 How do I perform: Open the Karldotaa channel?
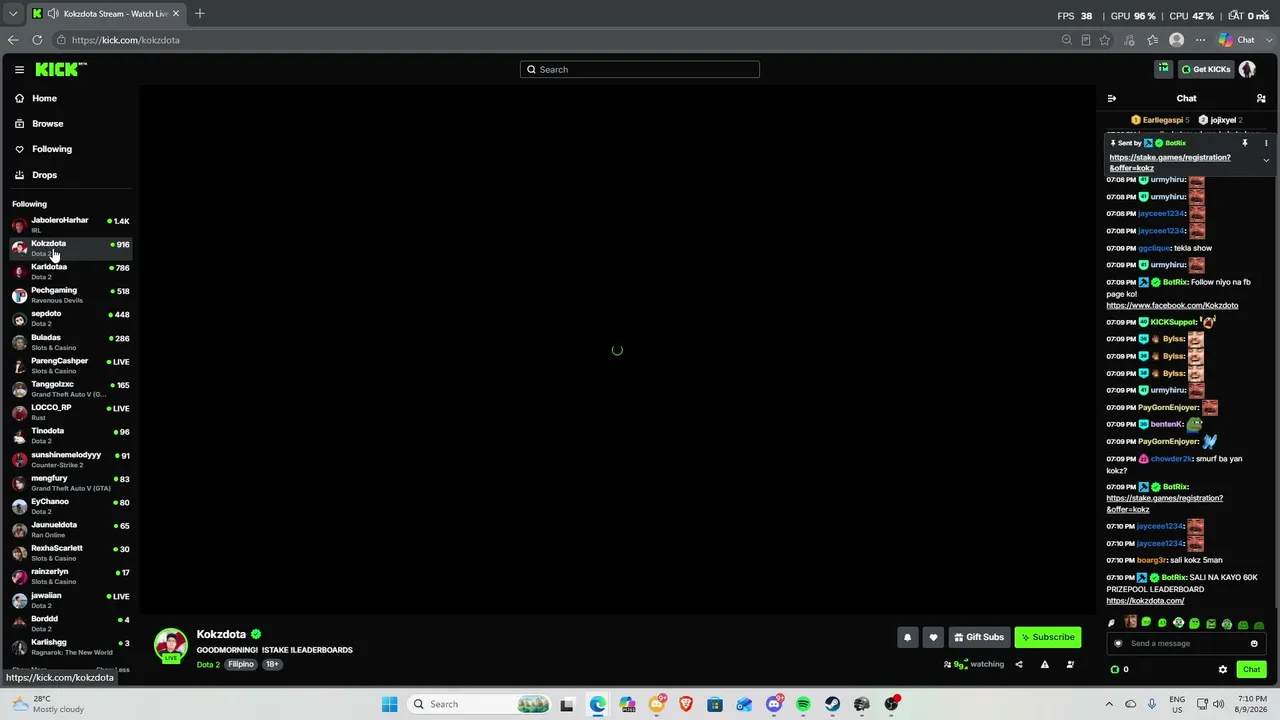tap(70, 271)
